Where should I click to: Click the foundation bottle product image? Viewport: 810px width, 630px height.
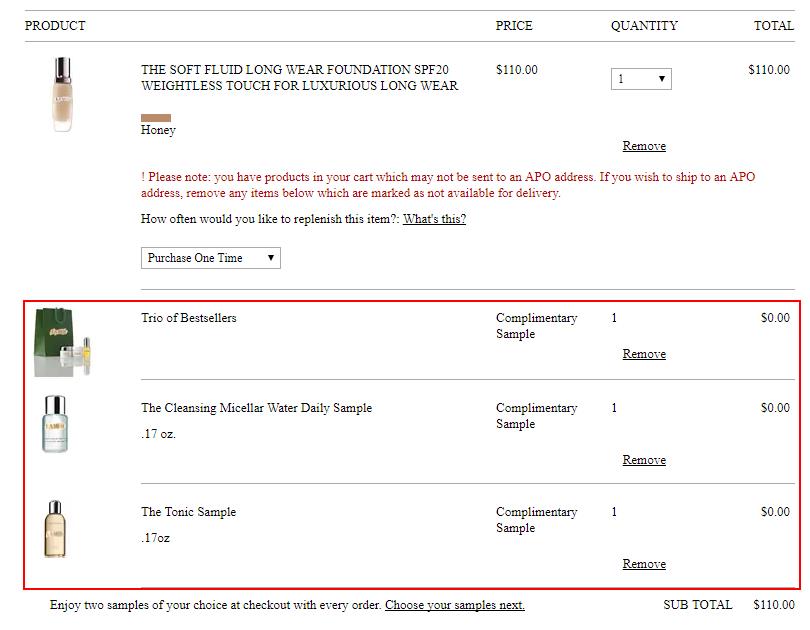point(65,95)
